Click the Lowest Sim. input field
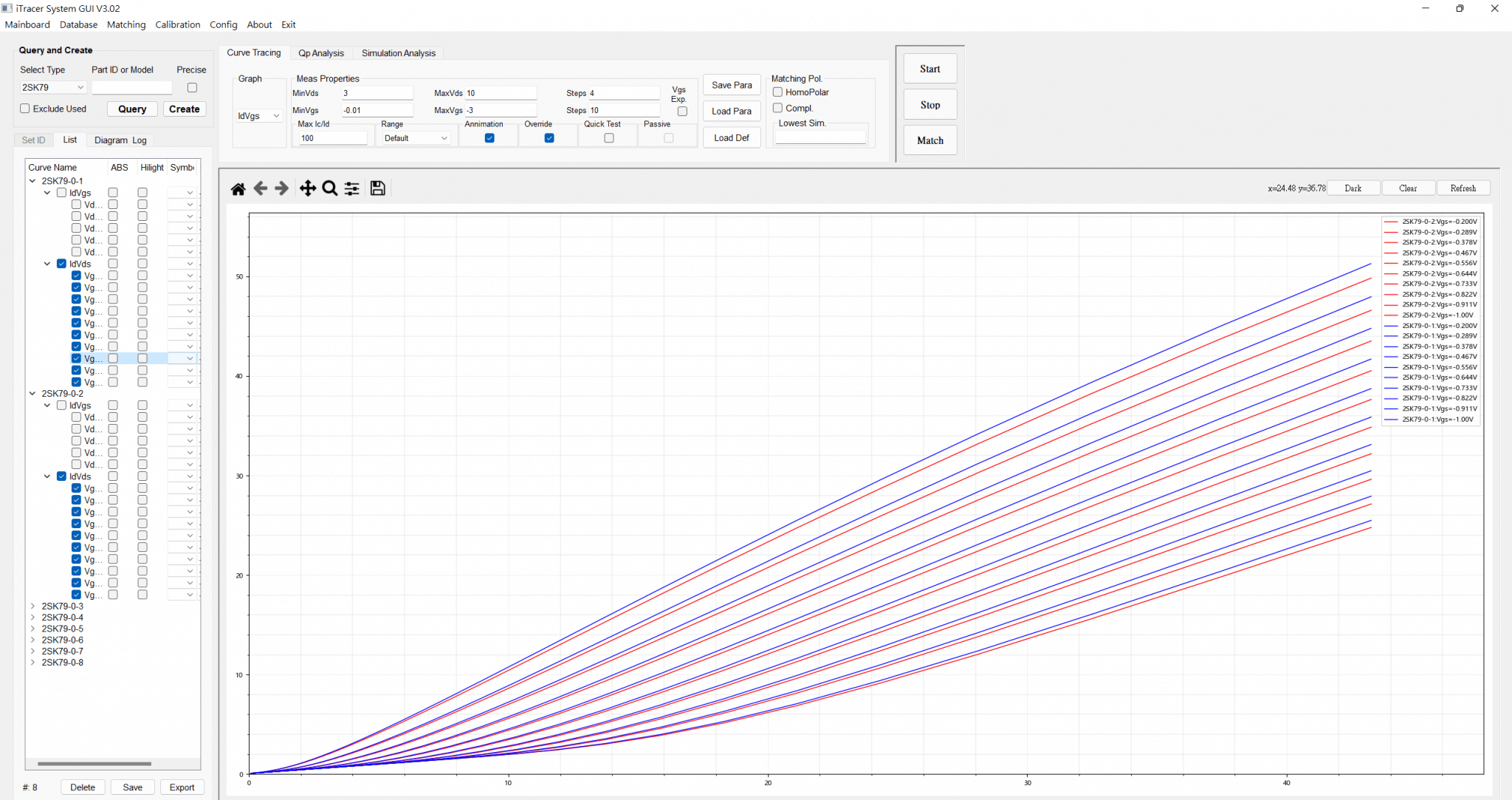Screen dimensions: 1512x800 tap(820, 137)
